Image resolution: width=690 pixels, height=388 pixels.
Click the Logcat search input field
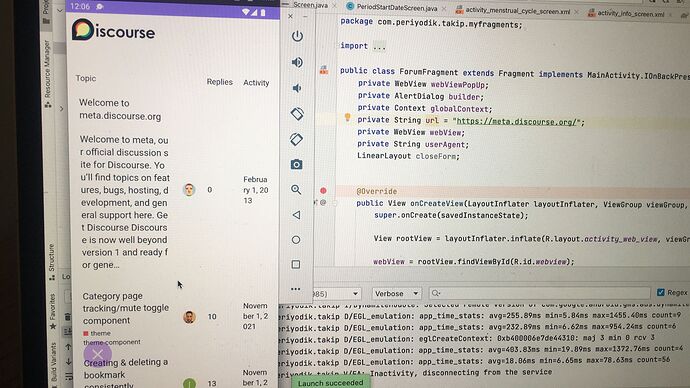pyautogui.click(x=539, y=293)
